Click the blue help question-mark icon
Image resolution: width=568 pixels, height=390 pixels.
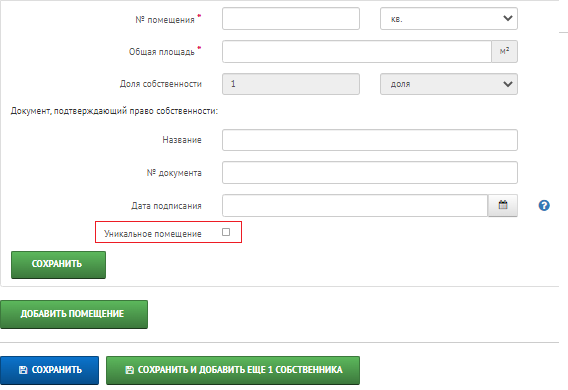click(x=544, y=205)
